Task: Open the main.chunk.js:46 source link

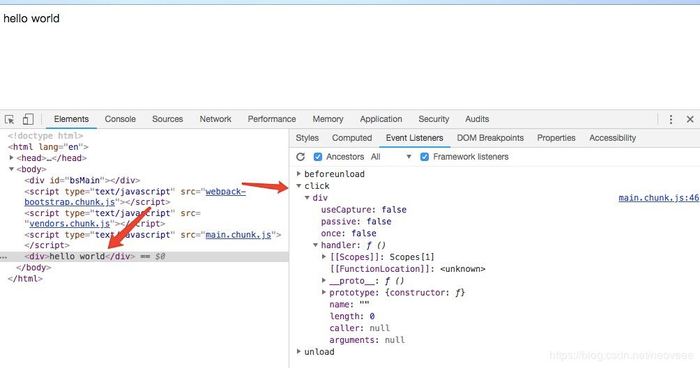Action: (x=658, y=198)
